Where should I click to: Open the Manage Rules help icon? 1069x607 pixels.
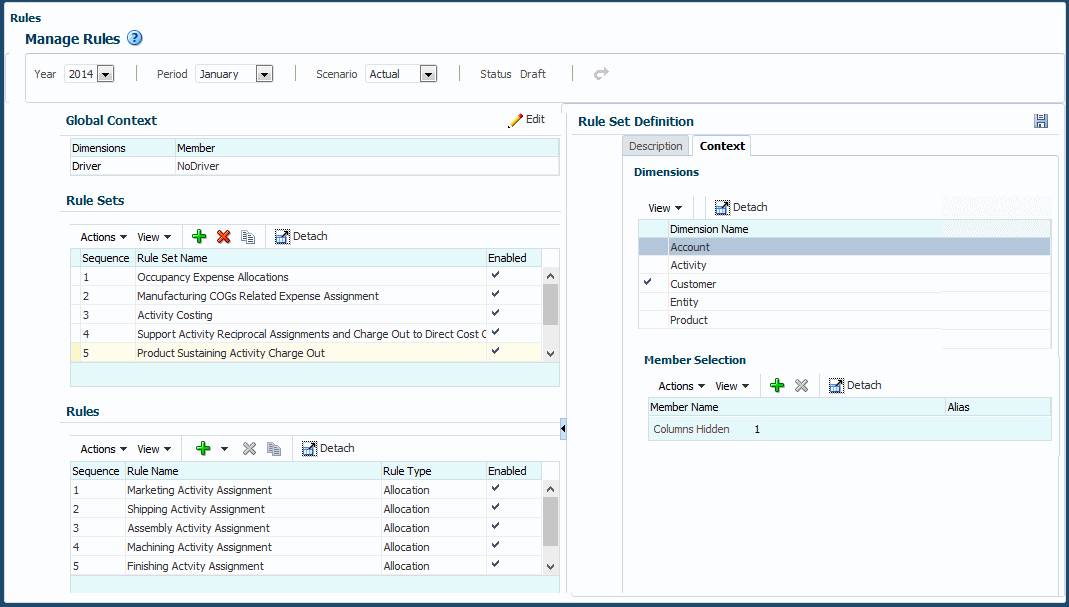(x=135, y=38)
